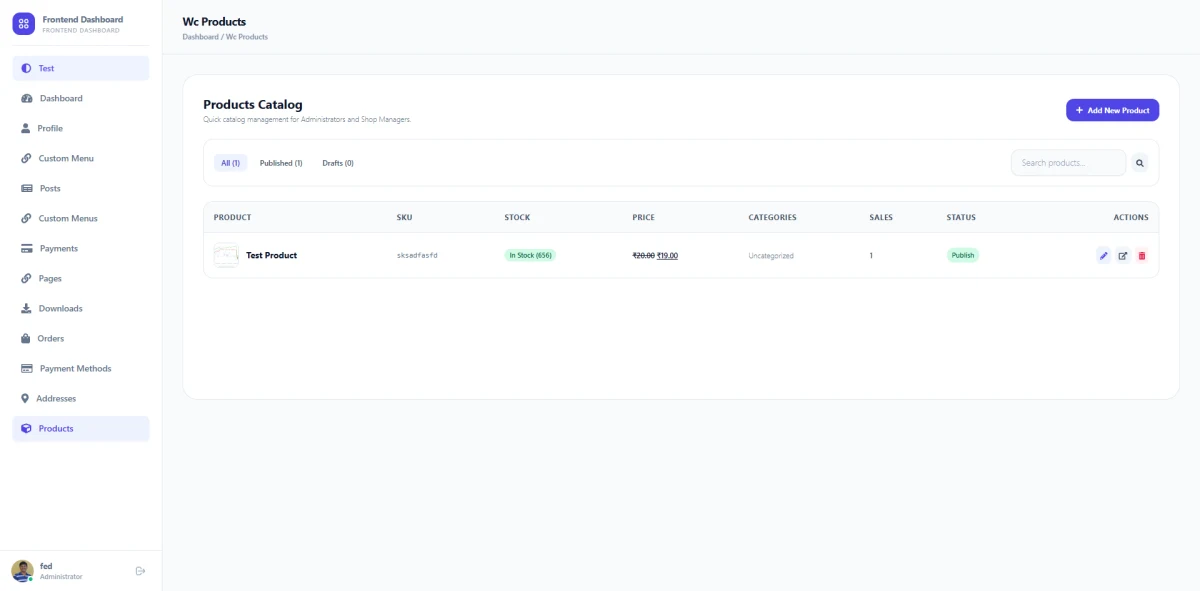The height and width of the screenshot is (591, 1200).
Task: Click the Products box sidebar icon
Action: pos(26,428)
